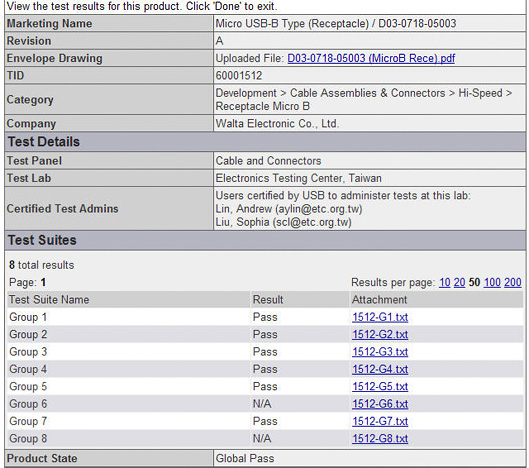Open attachment 1512-G6.txt
529x468 pixels.
[380, 404]
